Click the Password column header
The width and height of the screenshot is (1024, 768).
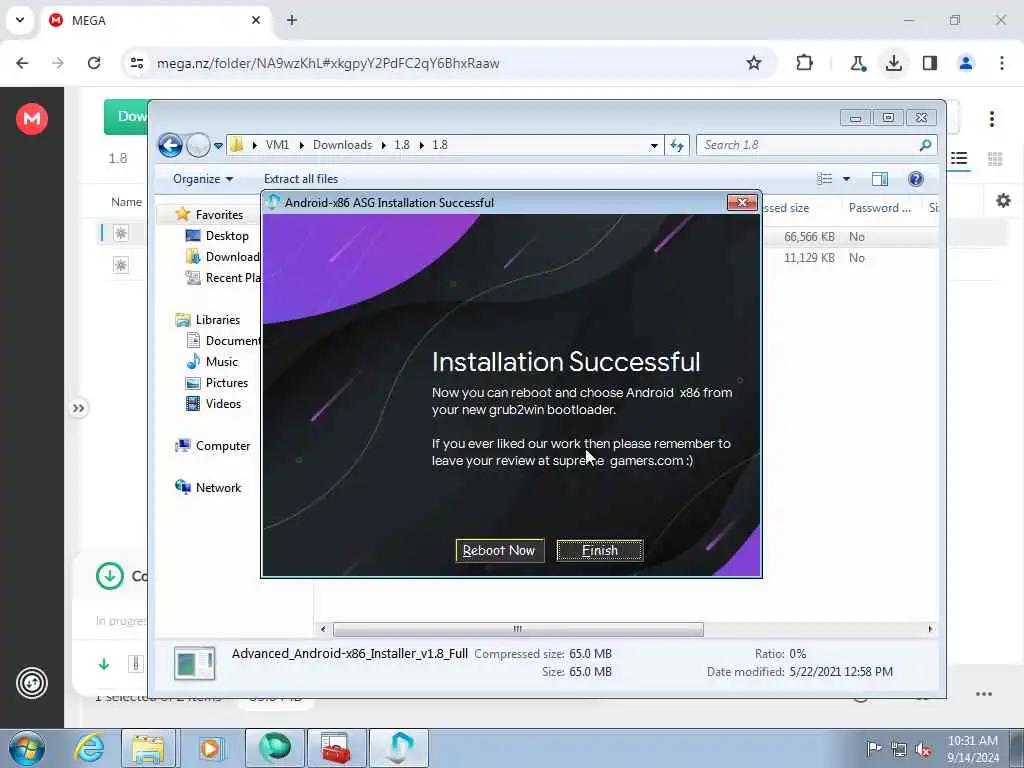point(880,208)
